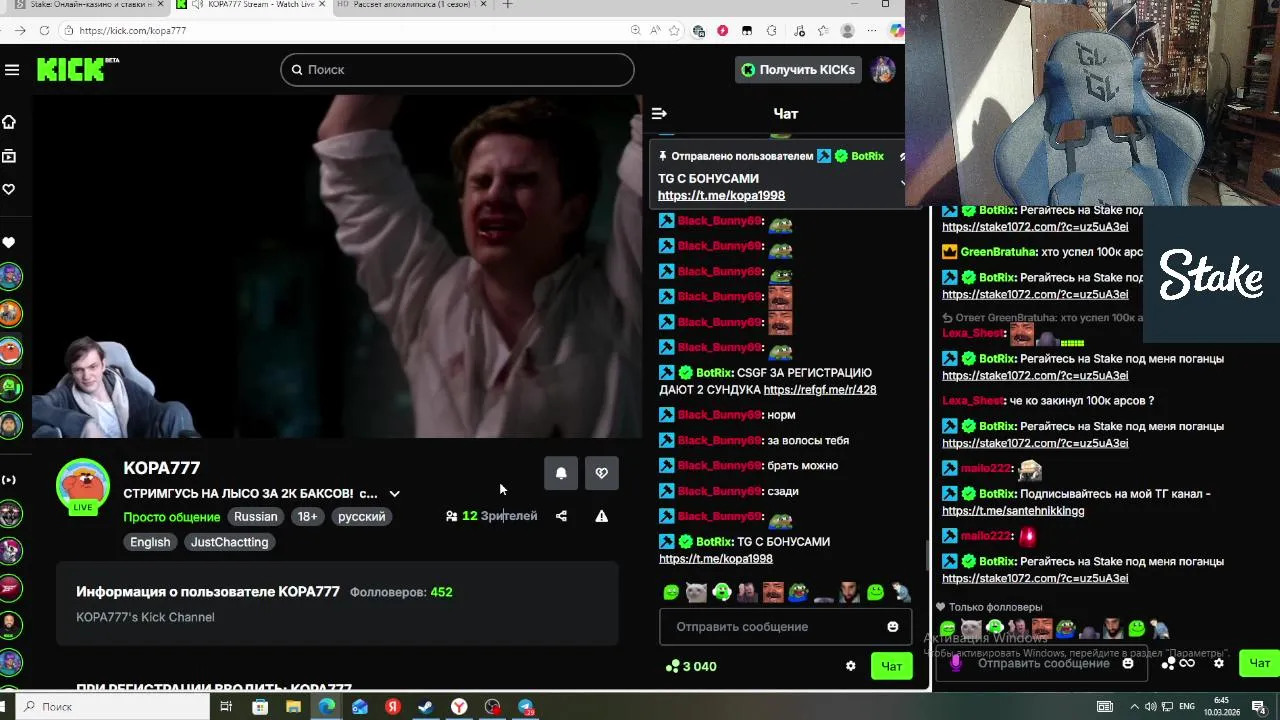Open t.me/santehnikkingg link in right chat
Screen dimensions: 1280x720
[x=1013, y=511]
